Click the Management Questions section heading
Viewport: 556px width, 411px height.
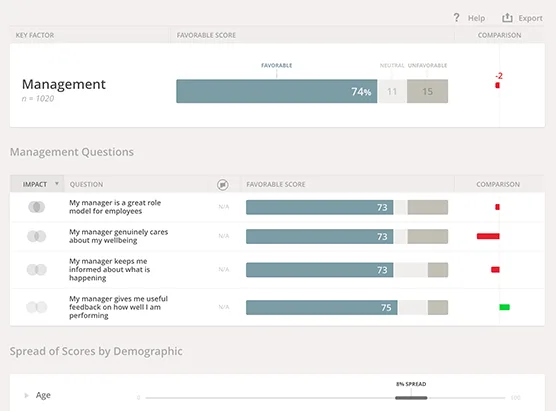coord(72,152)
